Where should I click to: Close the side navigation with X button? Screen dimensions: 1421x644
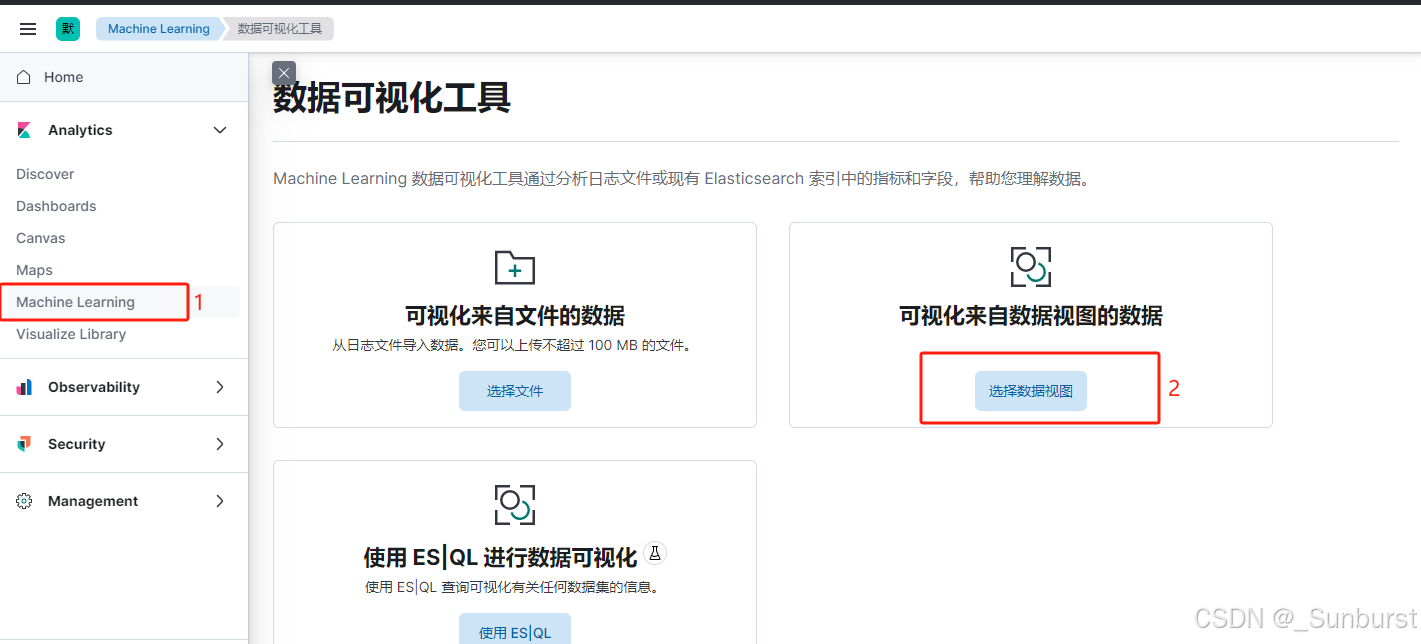[x=284, y=73]
